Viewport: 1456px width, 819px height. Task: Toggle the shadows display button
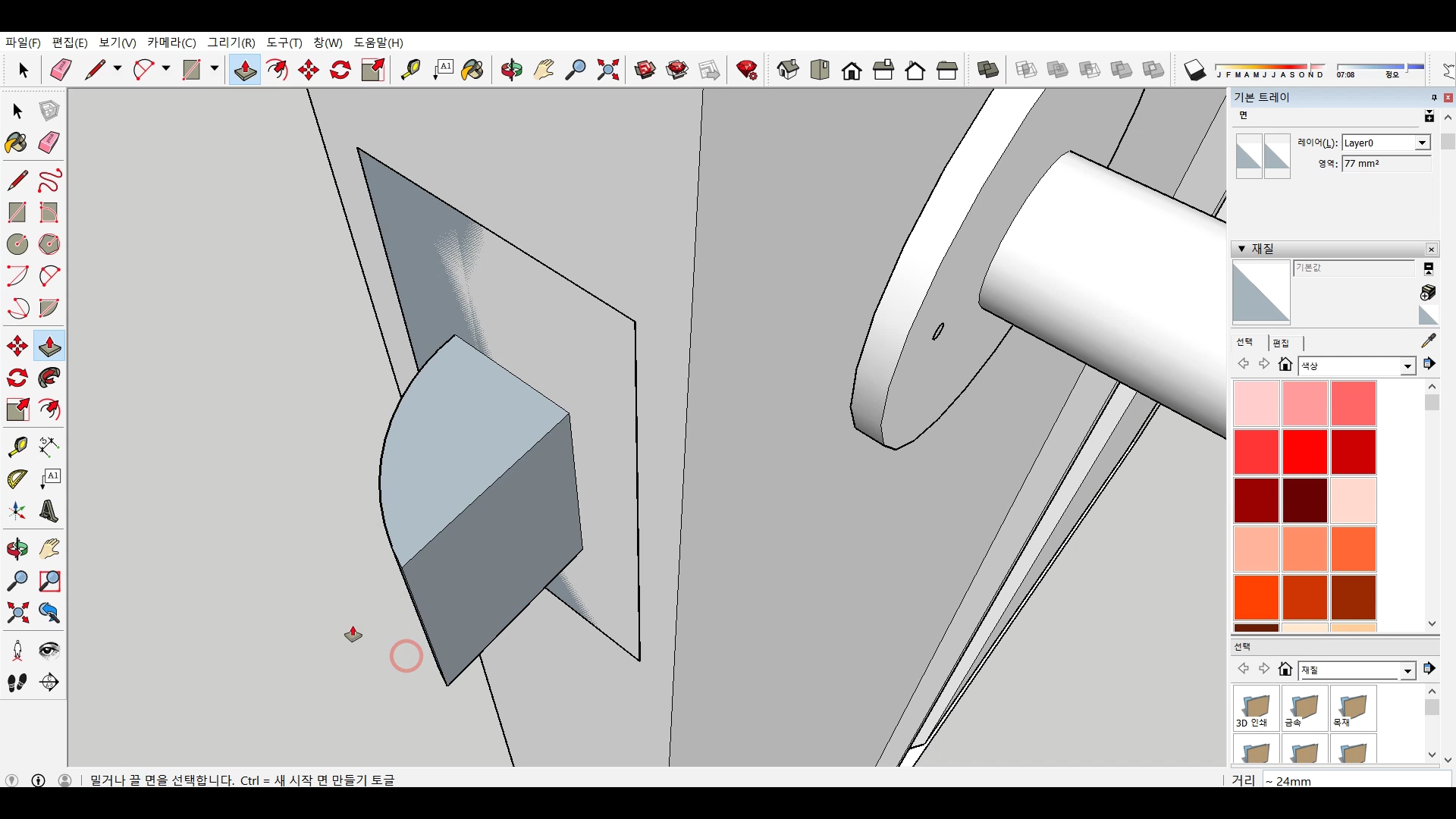pos(1194,71)
